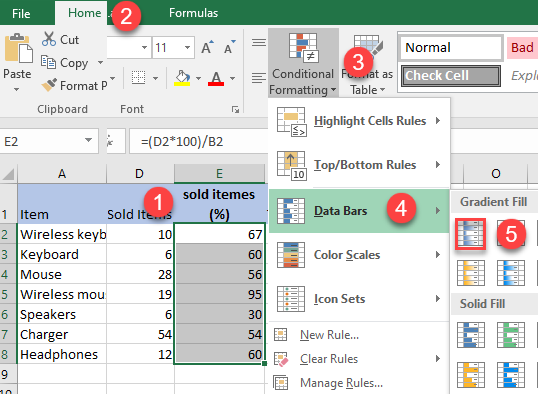Image resolution: width=538 pixels, height=394 pixels.
Task: Select blue solid fill data bar
Action: pyautogui.click(x=471, y=335)
